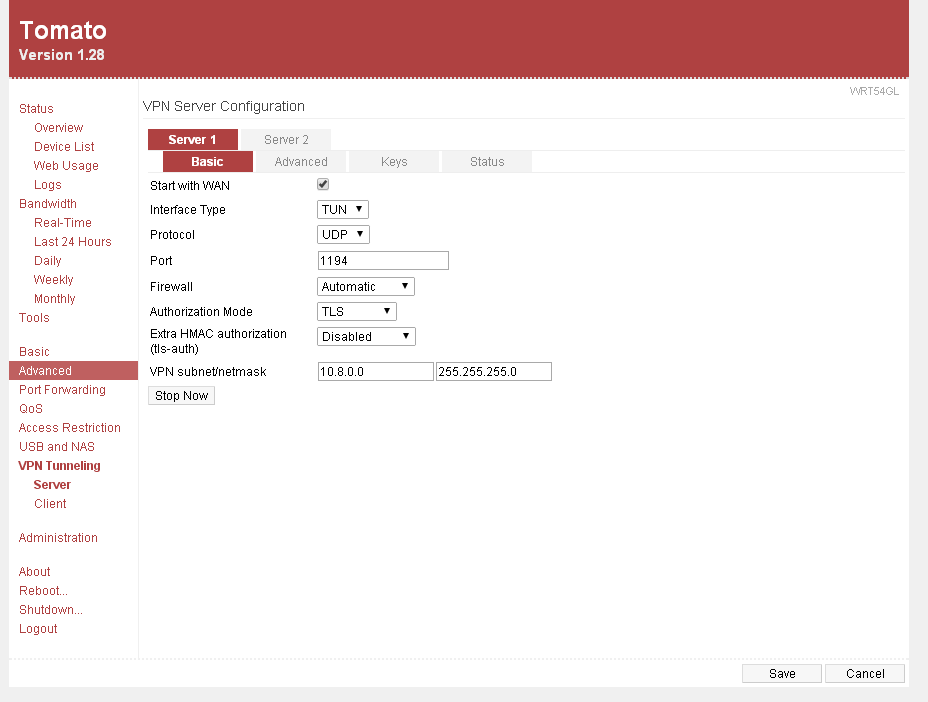
Task: Open the Bandwidth sidebar section
Action: (x=48, y=204)
